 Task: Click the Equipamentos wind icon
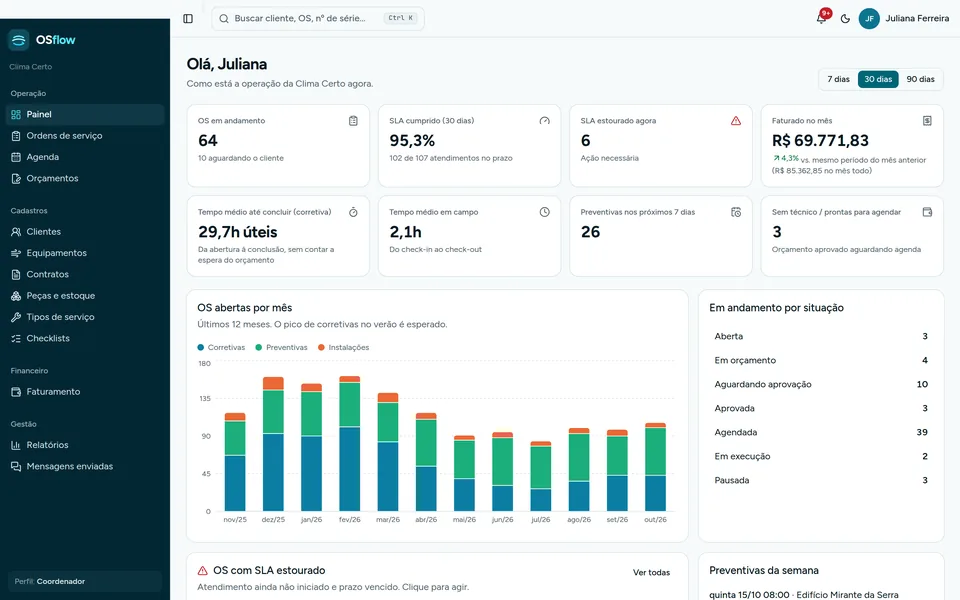click(16, 253)
